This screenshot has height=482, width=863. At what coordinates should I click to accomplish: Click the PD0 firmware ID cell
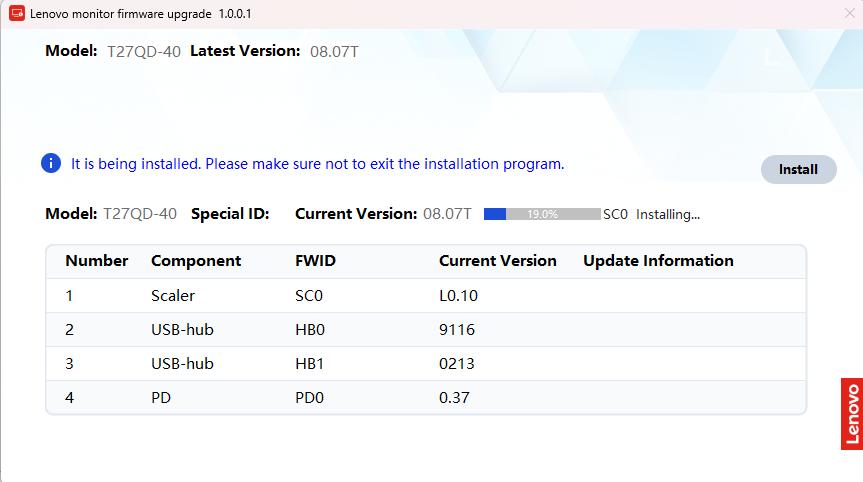click(x=309, y=397)
